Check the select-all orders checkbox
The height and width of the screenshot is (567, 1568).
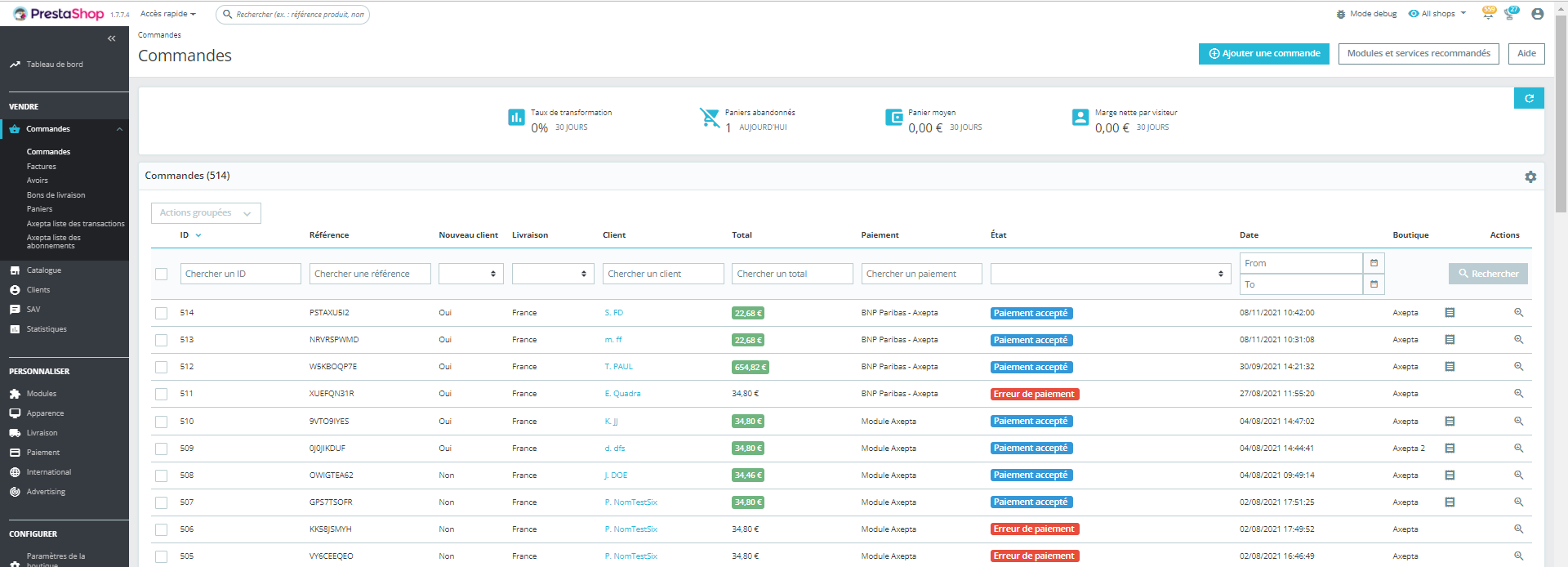click(162, 275)
